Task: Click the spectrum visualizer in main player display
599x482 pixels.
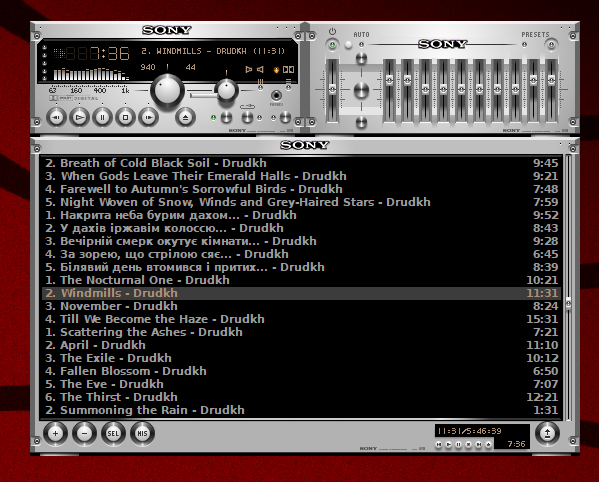Action: [x=91, y=74]
